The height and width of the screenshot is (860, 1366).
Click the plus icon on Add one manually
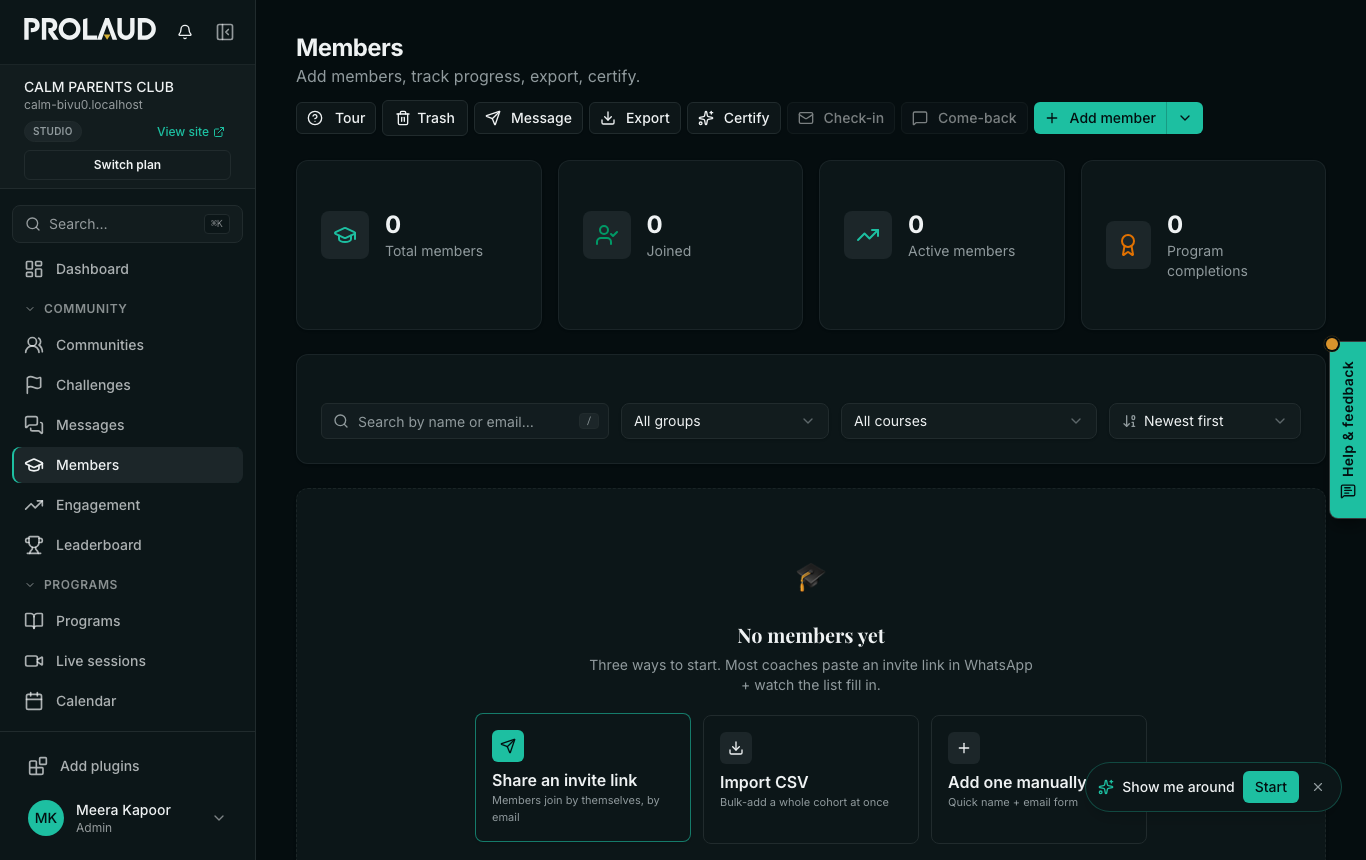point(964,748)
